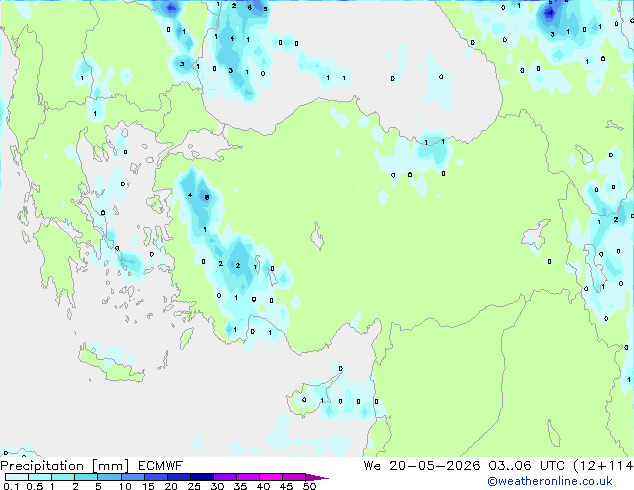The width and height of the screenshot is (634, 490).
Task: Click the 'Precipitation [mm]' title text
Action: click(x=65, y=466)
